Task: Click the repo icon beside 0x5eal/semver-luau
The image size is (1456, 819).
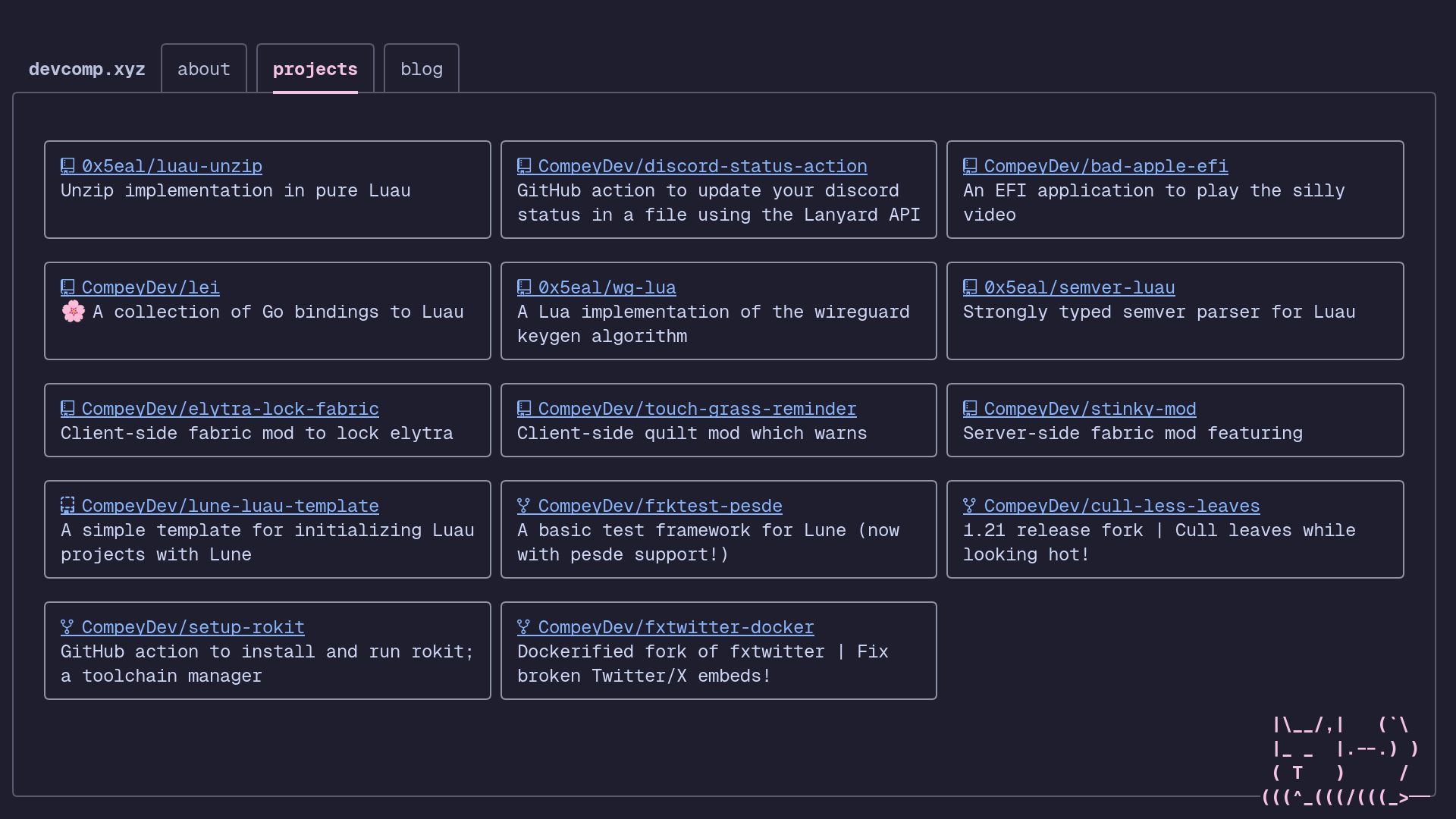Action: (x=970, y=287)
